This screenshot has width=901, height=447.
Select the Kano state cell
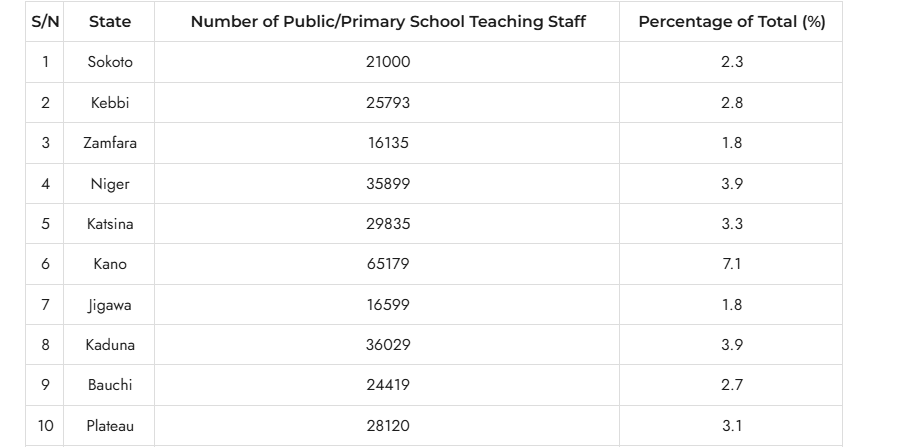tap(110, 264)
